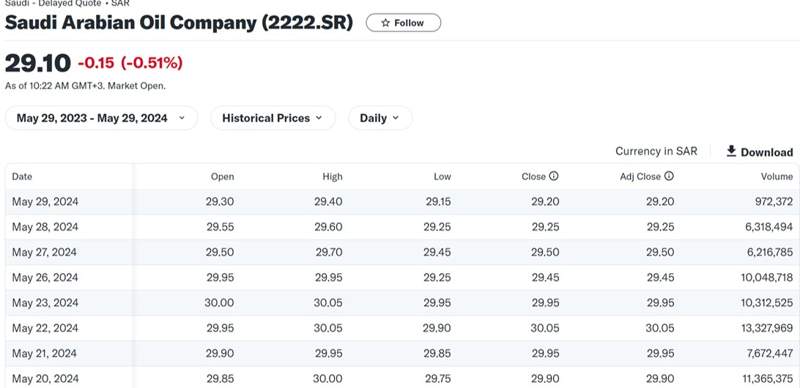Click the High column header
The image size is (800, 388).
(x=333, y=177)
